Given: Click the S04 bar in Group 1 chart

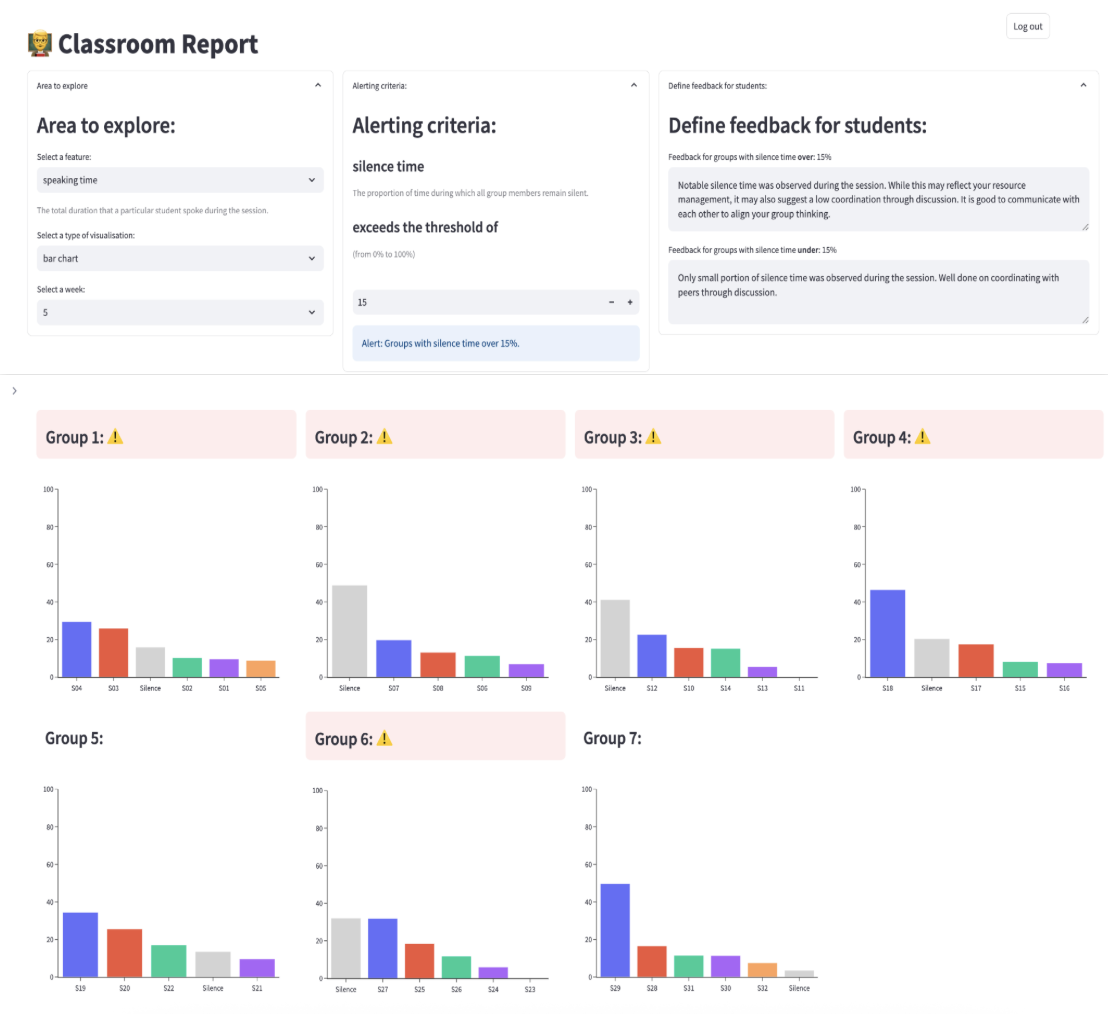Looking at the screenshot, I should point(76,649).
